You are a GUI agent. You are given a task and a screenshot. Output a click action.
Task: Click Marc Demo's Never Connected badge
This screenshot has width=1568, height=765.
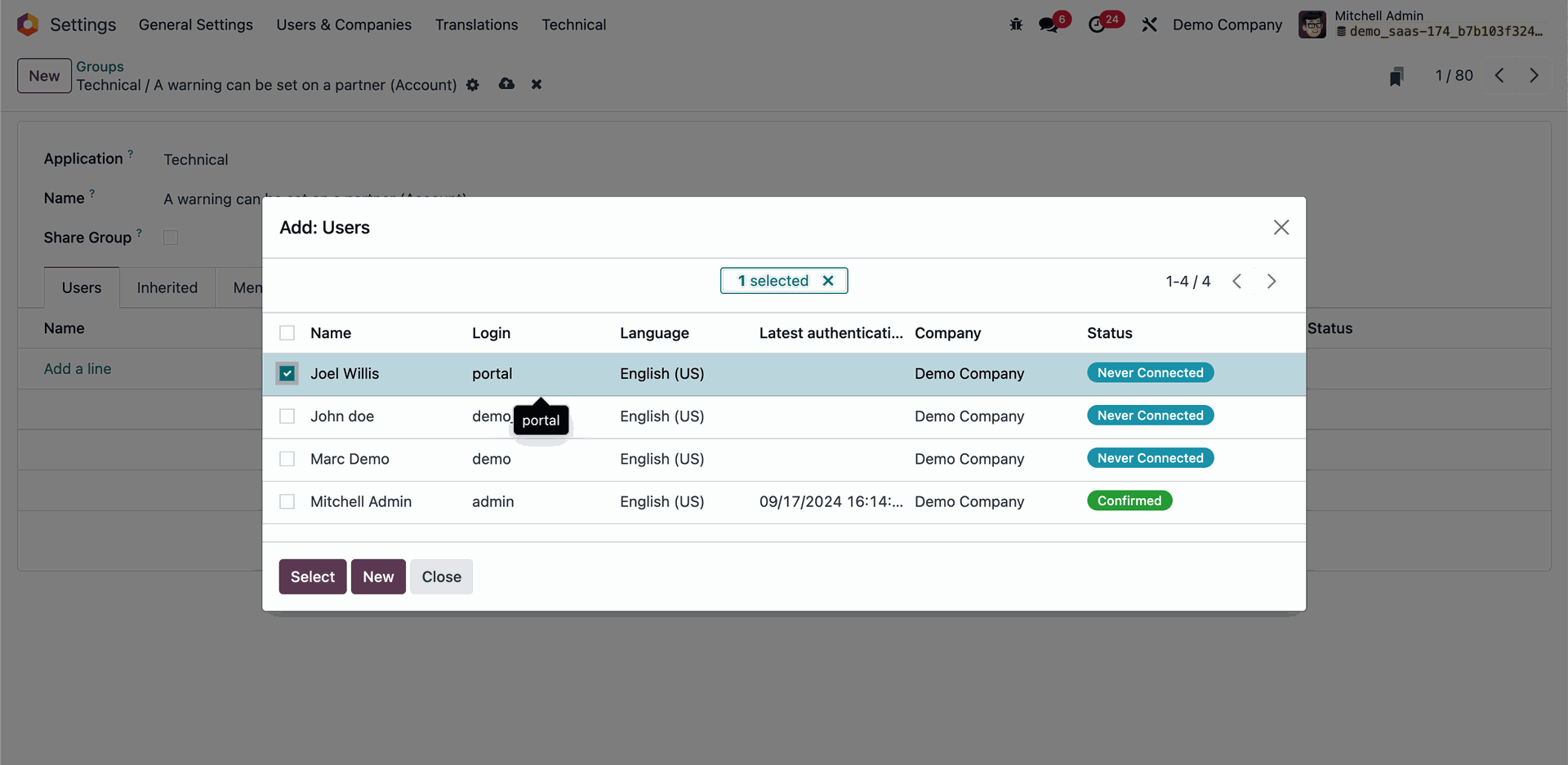(1150, 458)
